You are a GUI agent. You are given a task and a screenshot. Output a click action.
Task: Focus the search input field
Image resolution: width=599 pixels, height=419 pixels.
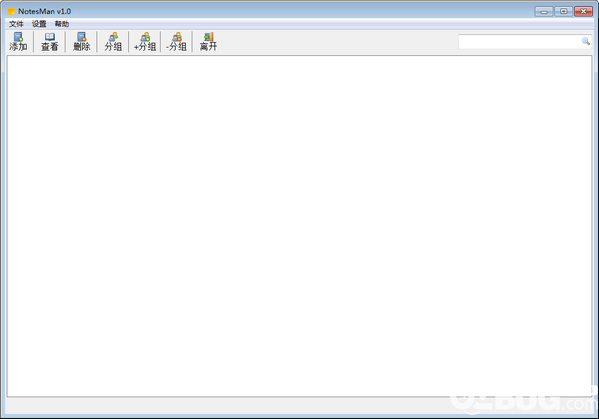coord(520,42)
